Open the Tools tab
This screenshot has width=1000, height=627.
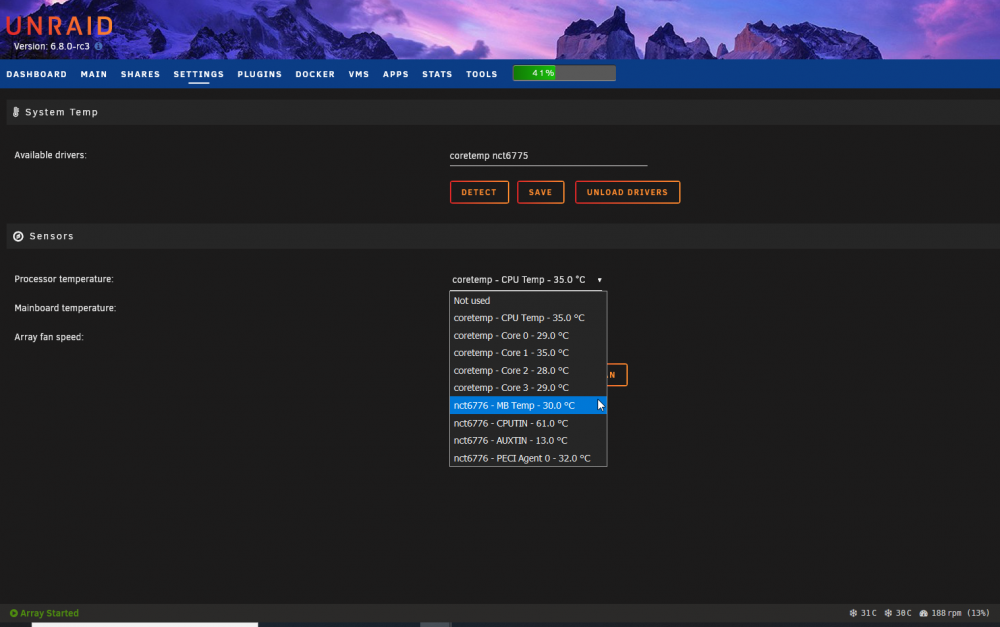click(482, 74)
